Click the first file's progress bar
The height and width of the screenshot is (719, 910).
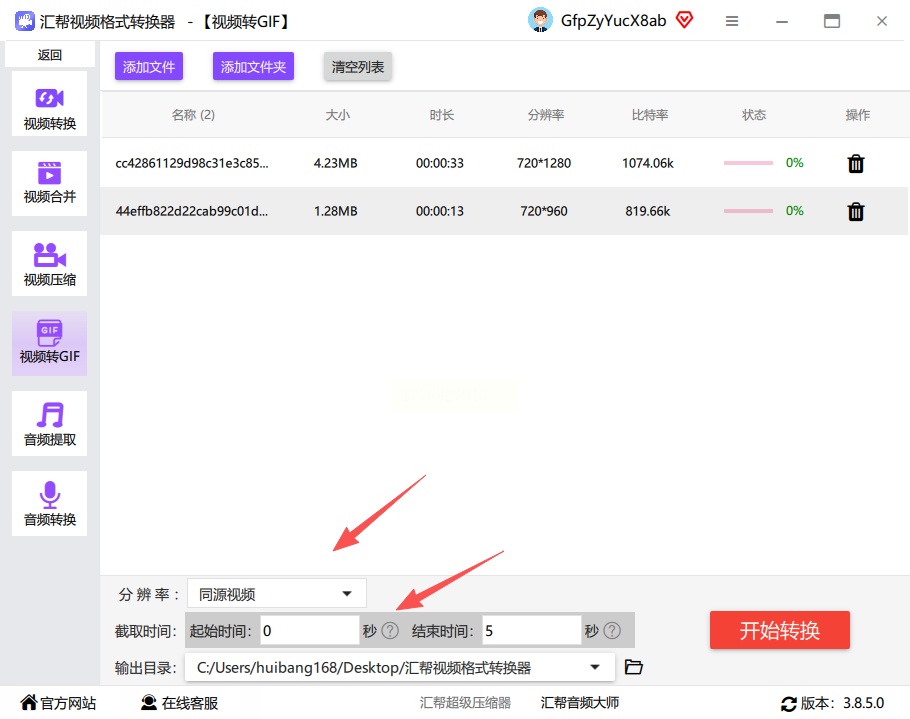[748, 163]
